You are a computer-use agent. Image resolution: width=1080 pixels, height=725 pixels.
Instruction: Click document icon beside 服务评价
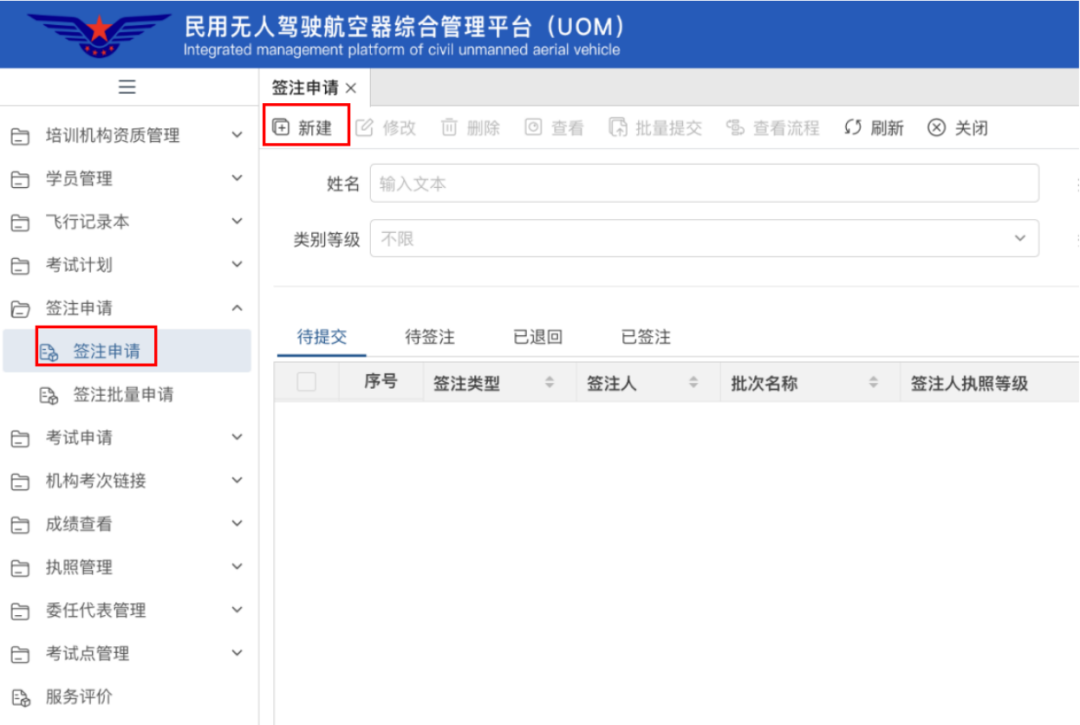click(x=21, y=698)
